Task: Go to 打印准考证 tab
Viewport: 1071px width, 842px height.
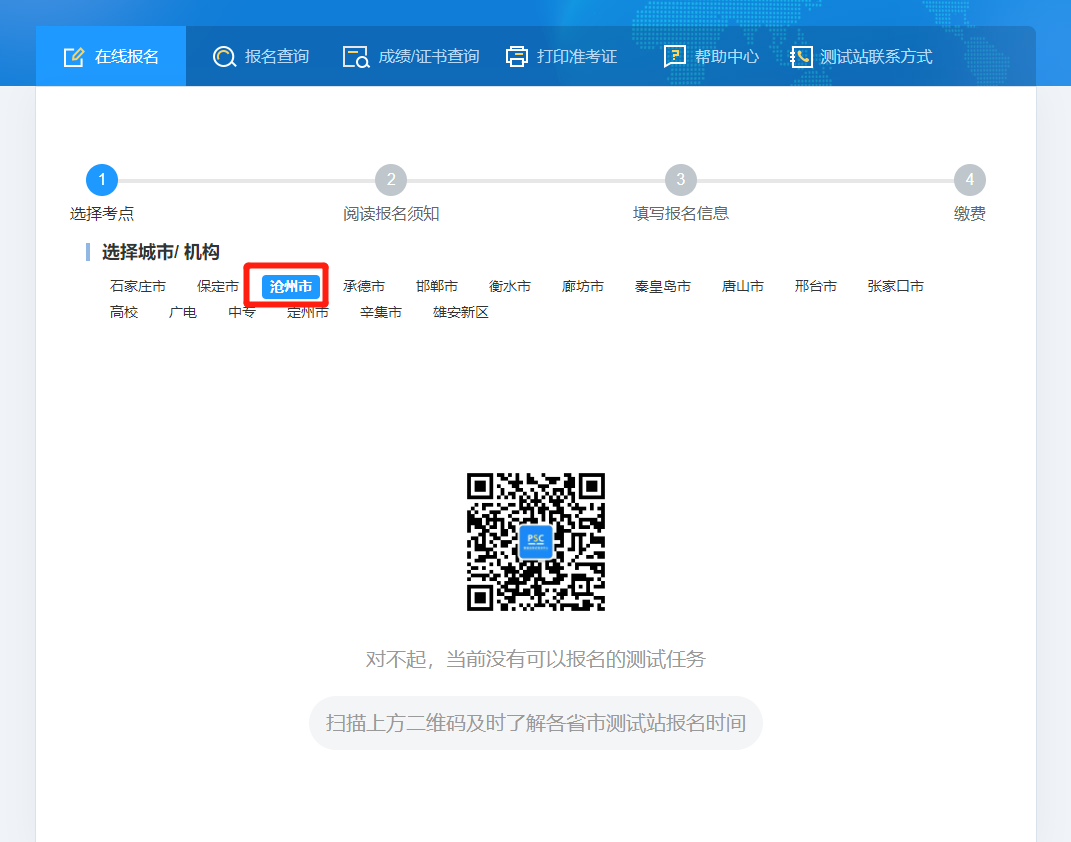Action: click(561, 56)
